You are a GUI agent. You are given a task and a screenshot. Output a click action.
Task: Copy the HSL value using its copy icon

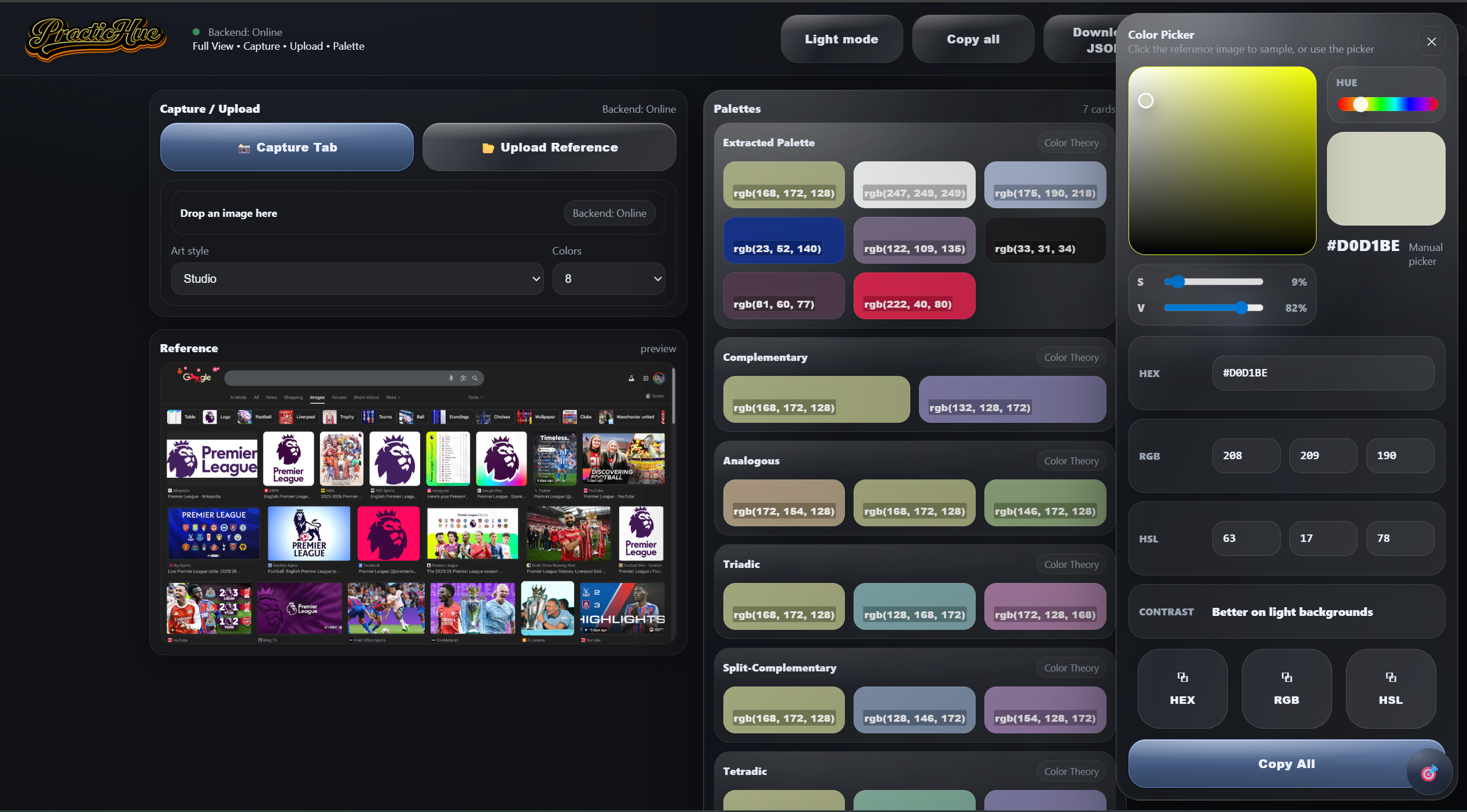point(1391,677)
